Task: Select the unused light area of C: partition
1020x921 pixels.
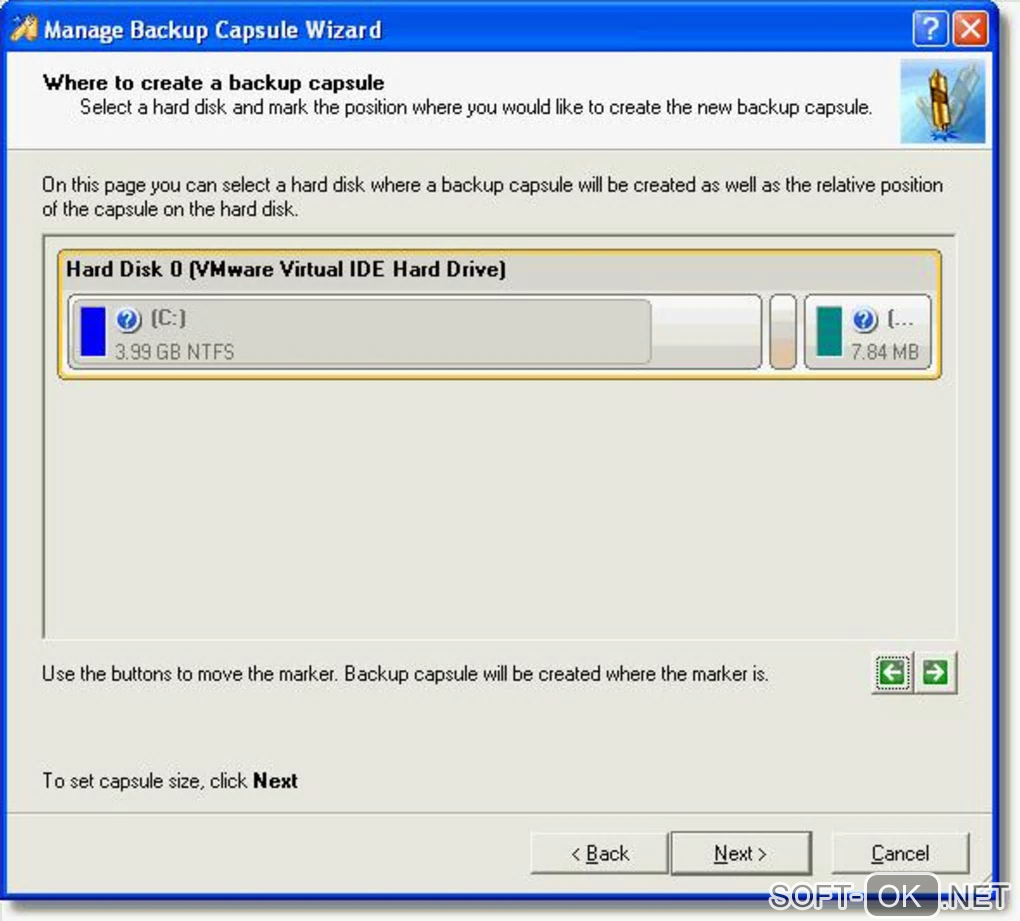Action: coord(705,332)
